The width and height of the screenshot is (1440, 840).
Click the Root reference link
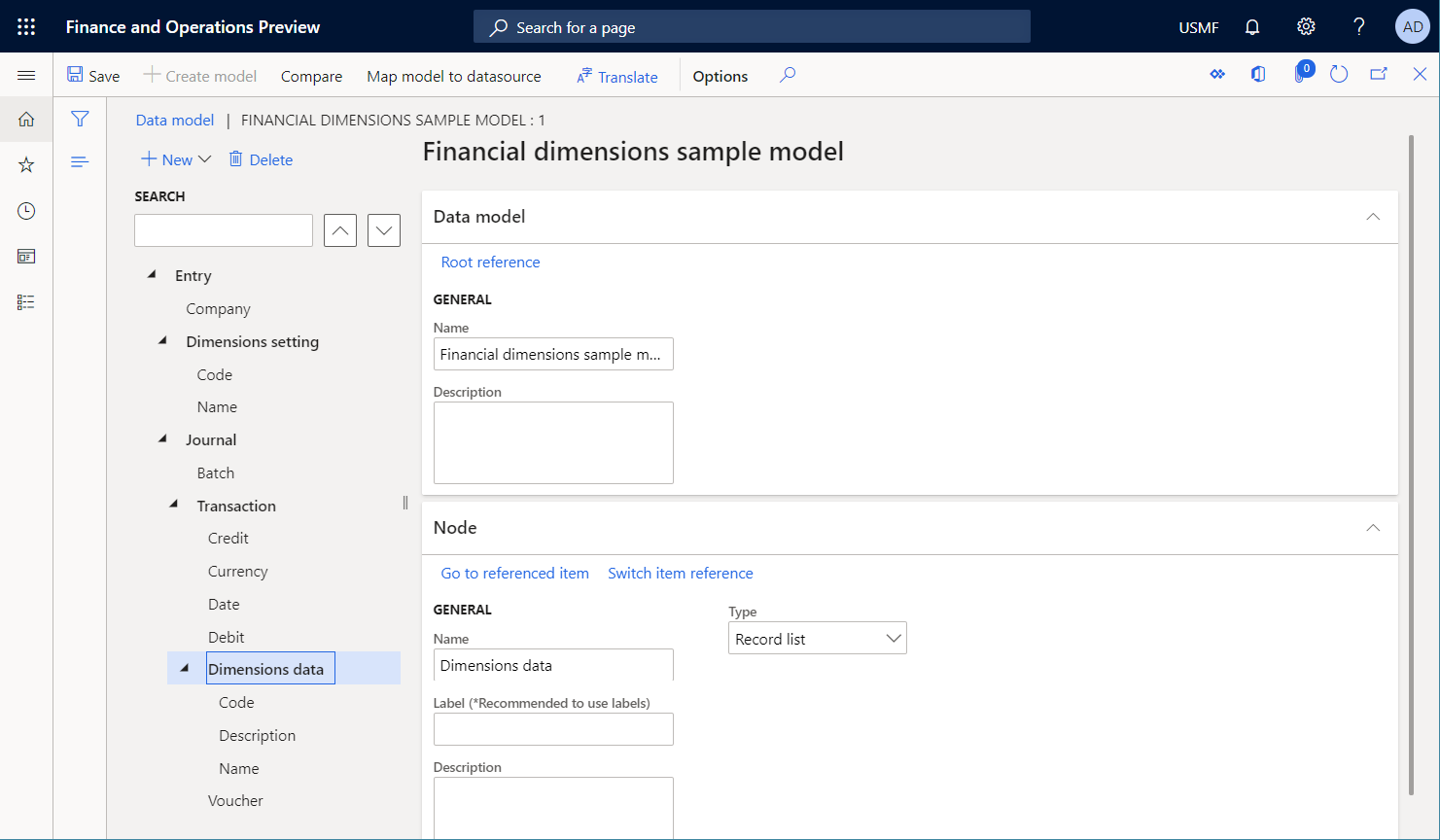pos(490,262)
